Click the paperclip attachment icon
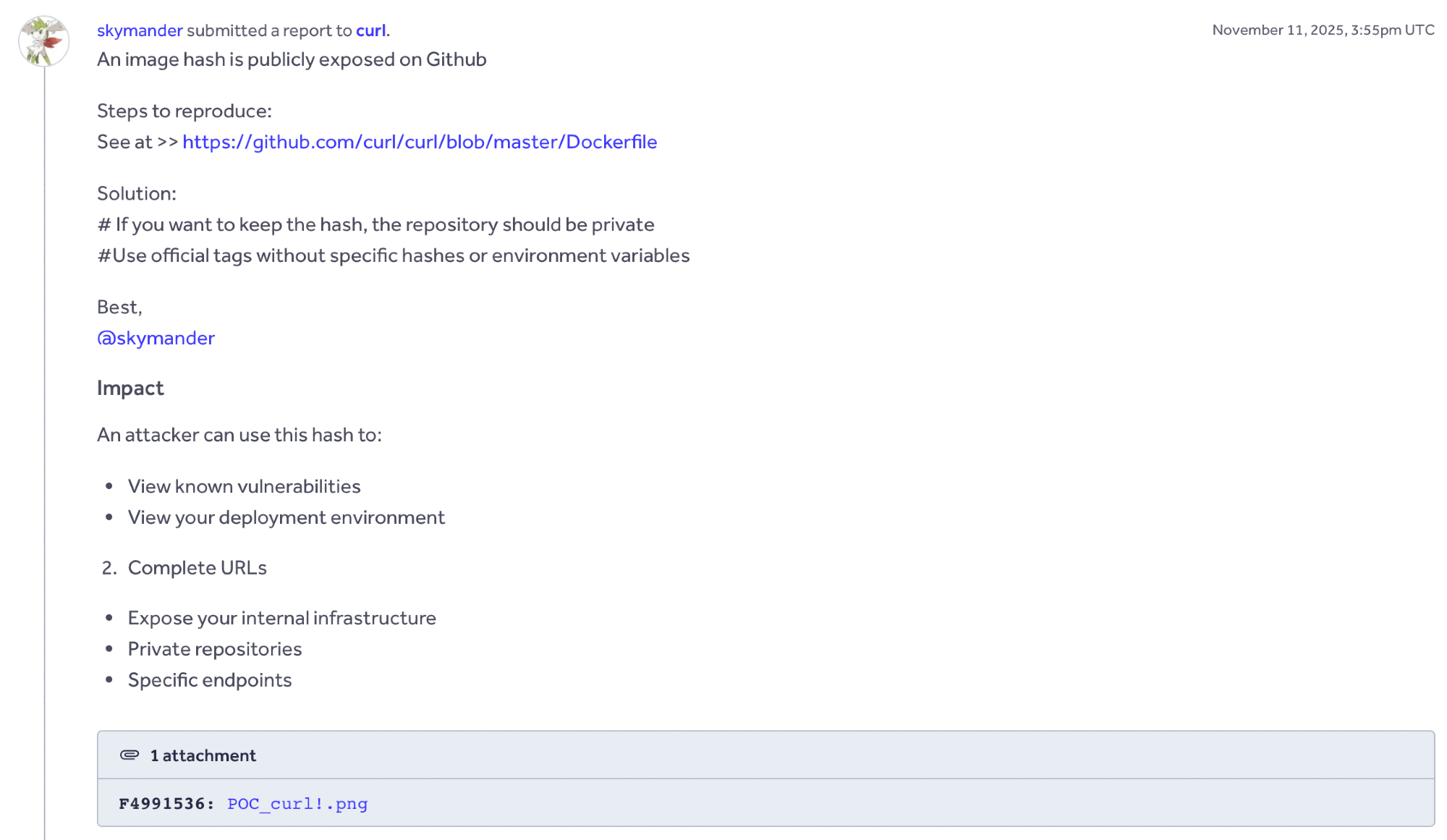Screen dimensions: 1447x840 [130, 755]
